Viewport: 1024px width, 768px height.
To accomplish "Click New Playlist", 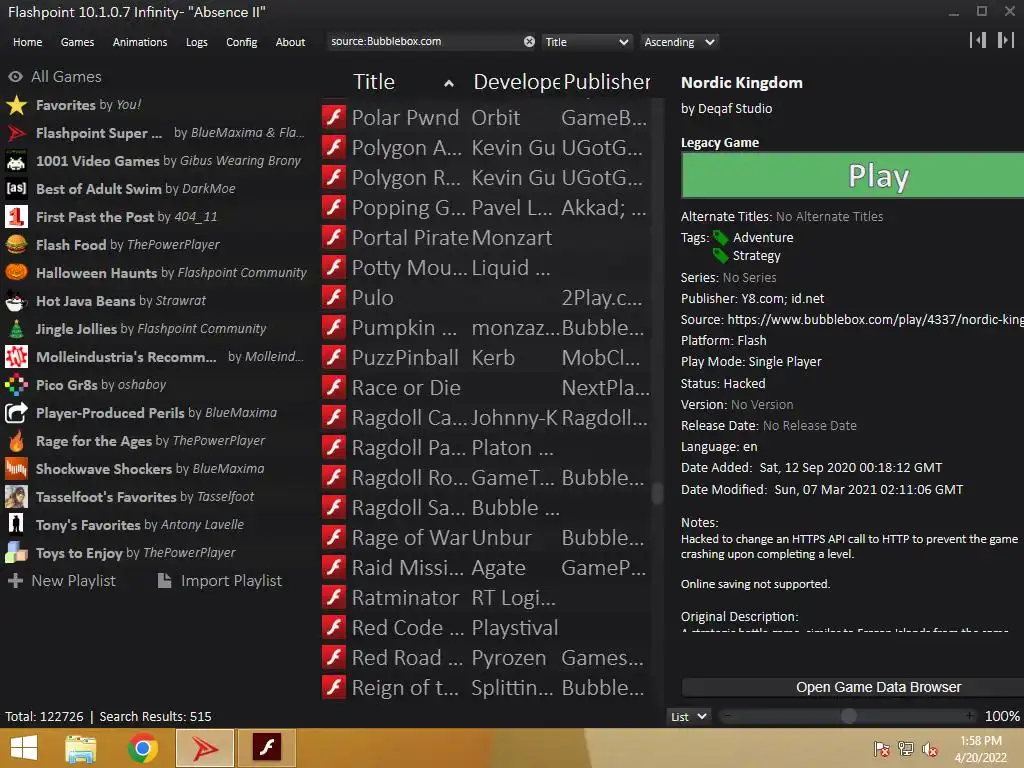I will (x=61, y=581).
